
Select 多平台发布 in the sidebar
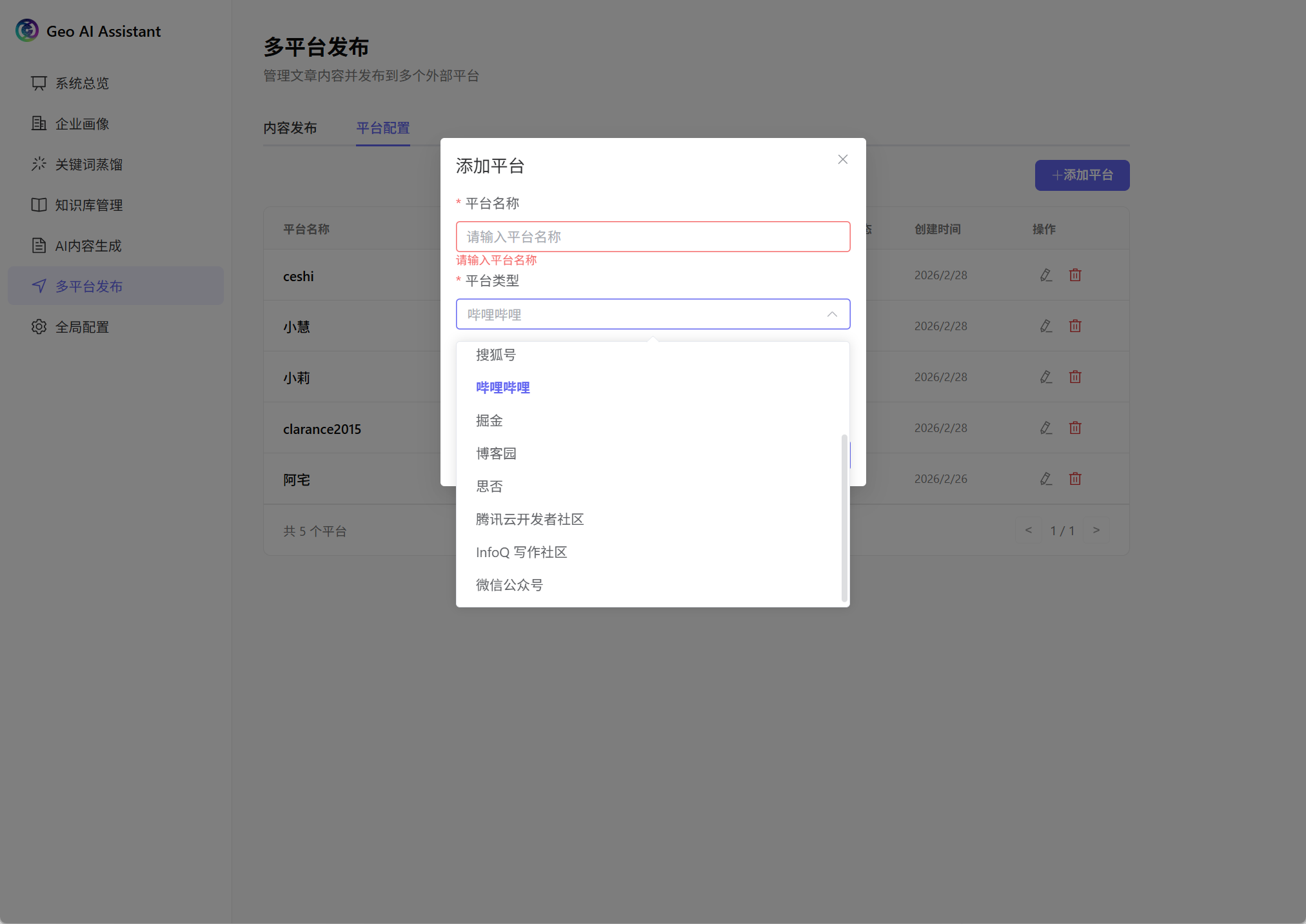coord(115,286)
